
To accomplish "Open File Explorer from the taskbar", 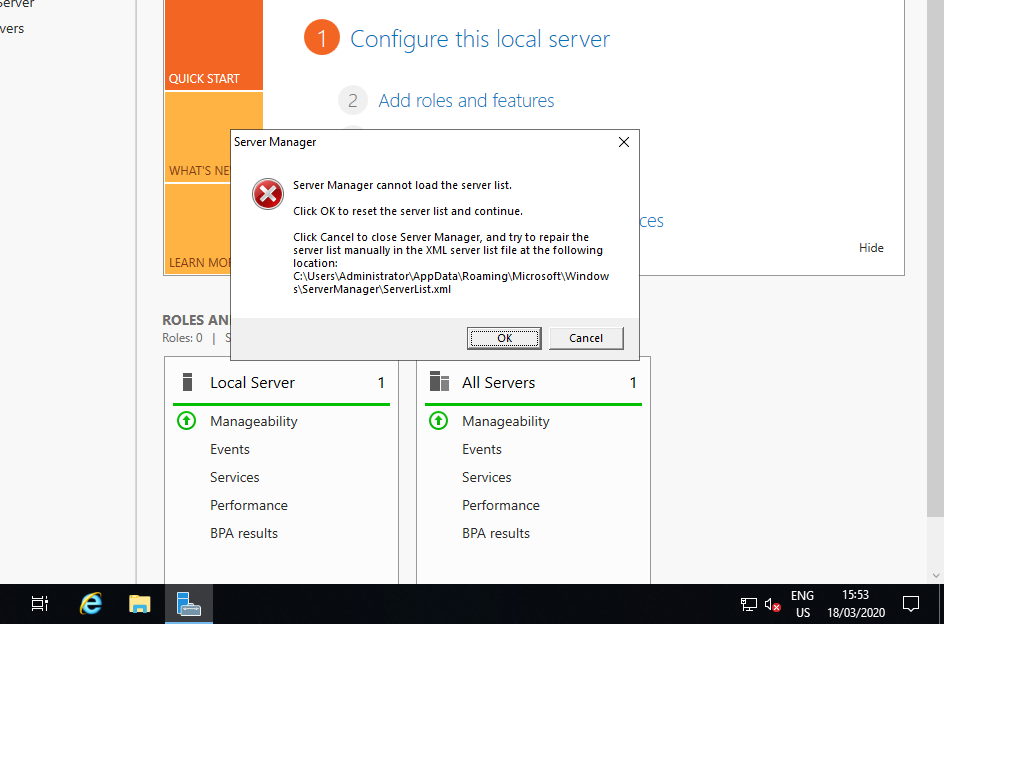I will click(140, 604).
